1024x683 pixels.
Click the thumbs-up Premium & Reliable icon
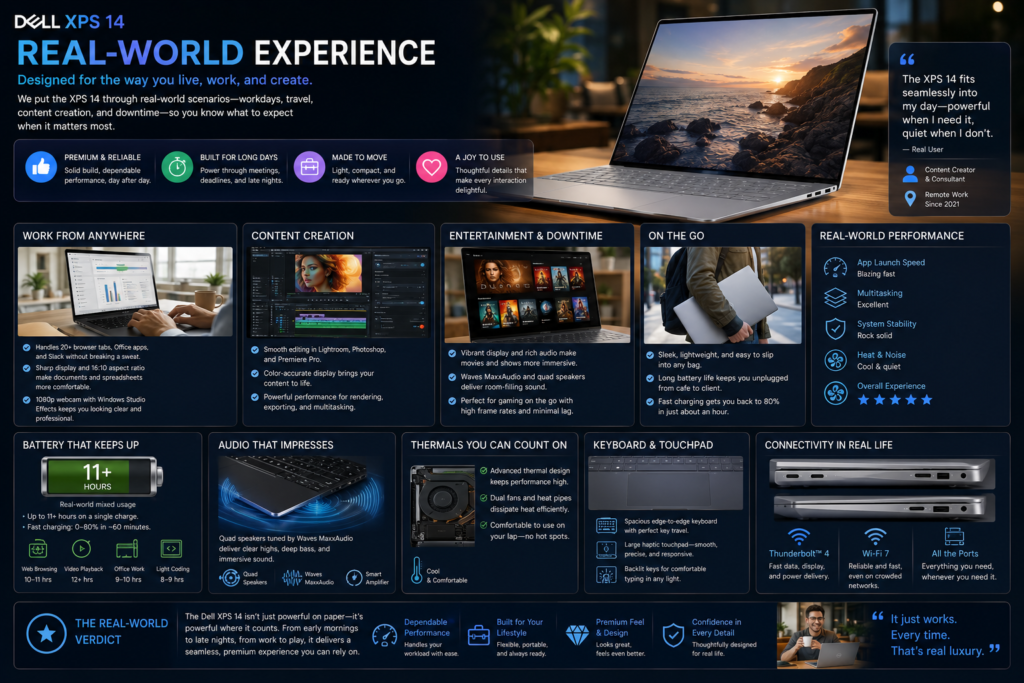coord(40,167)
